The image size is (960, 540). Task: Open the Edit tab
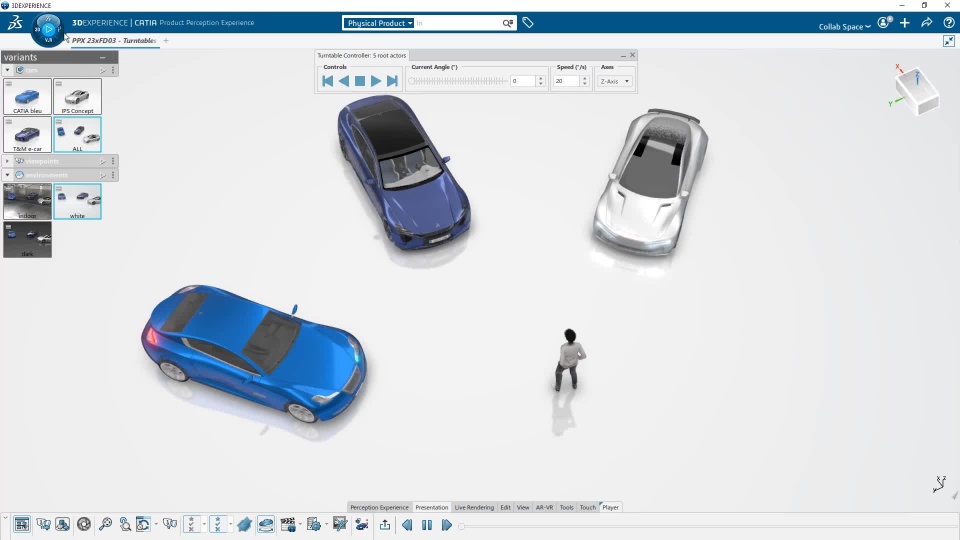click(x=505, y=507)
